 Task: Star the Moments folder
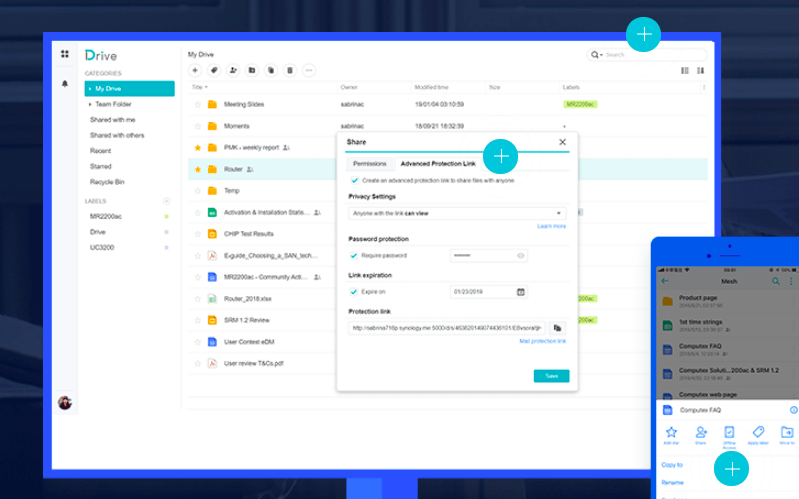pos(198,126)
